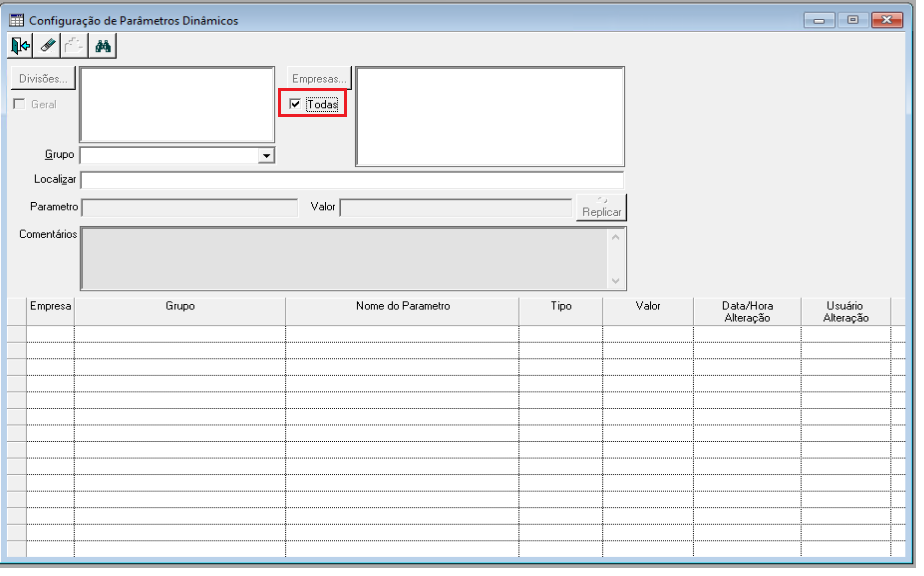Click the Empresas... button

[319, 79]
